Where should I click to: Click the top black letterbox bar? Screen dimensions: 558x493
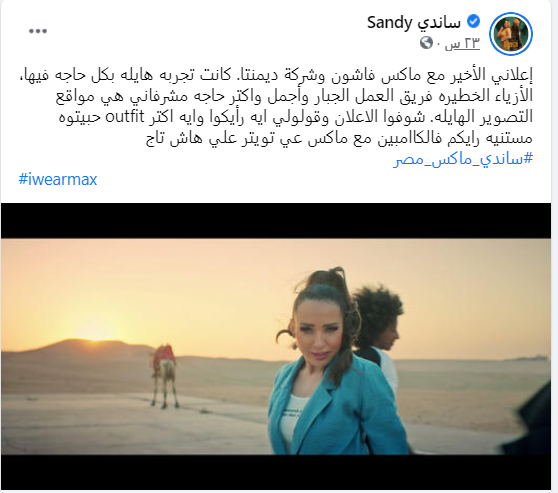[x=276, y=221]
